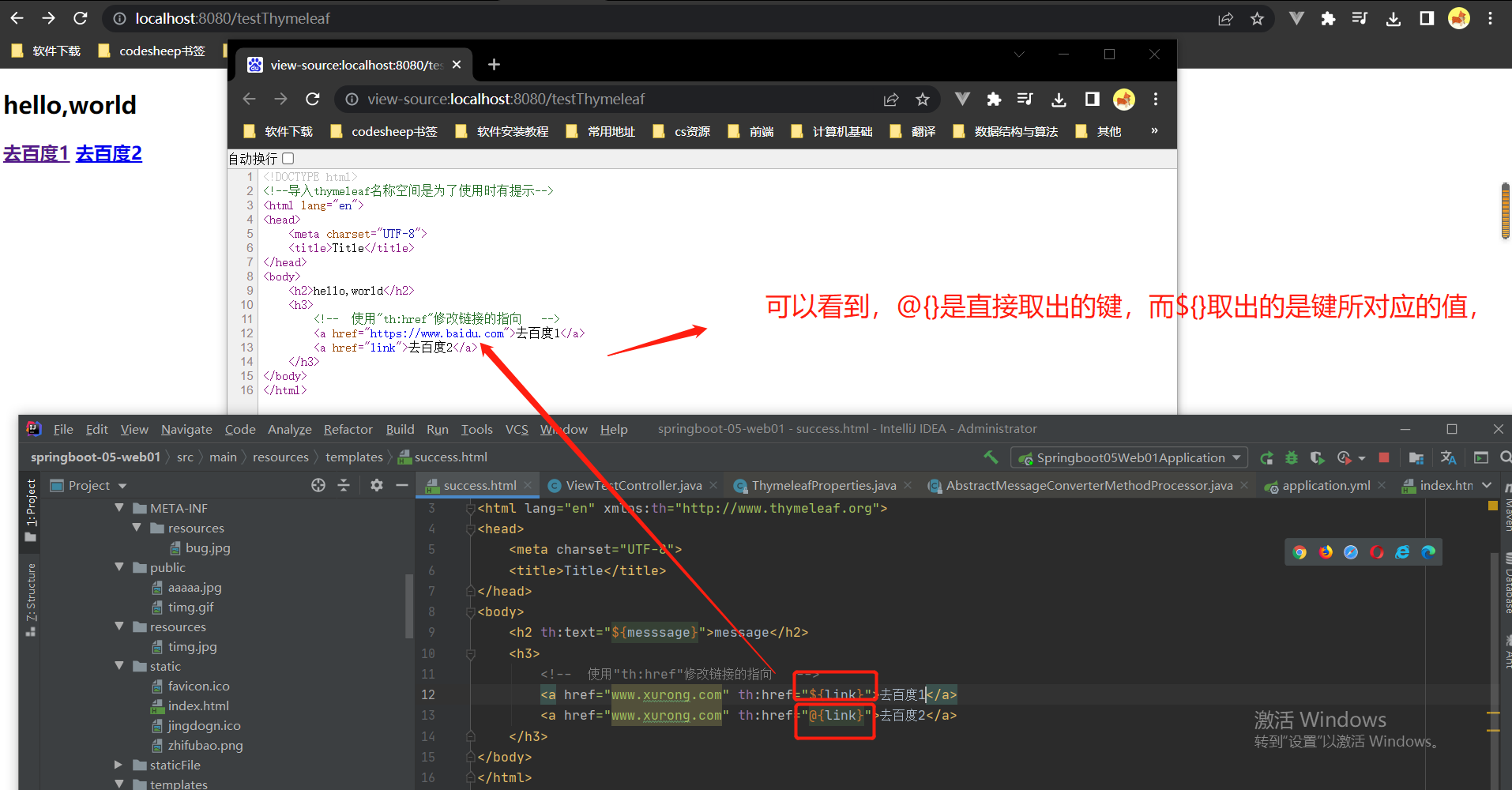The width and height of the screenshot is (1512, 790).
Task: Rerun the application with the green rerun icon
Action: coord(1266,457)
